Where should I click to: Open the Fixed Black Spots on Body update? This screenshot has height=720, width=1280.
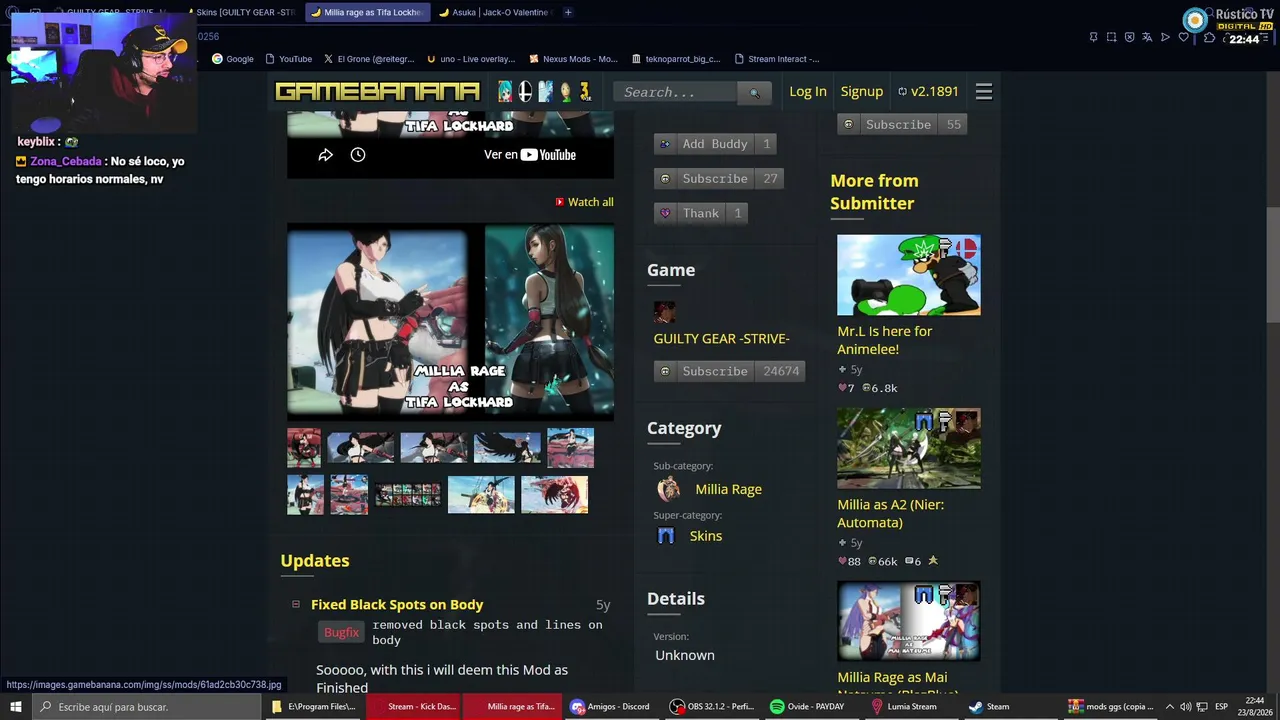tap(397, 604)
